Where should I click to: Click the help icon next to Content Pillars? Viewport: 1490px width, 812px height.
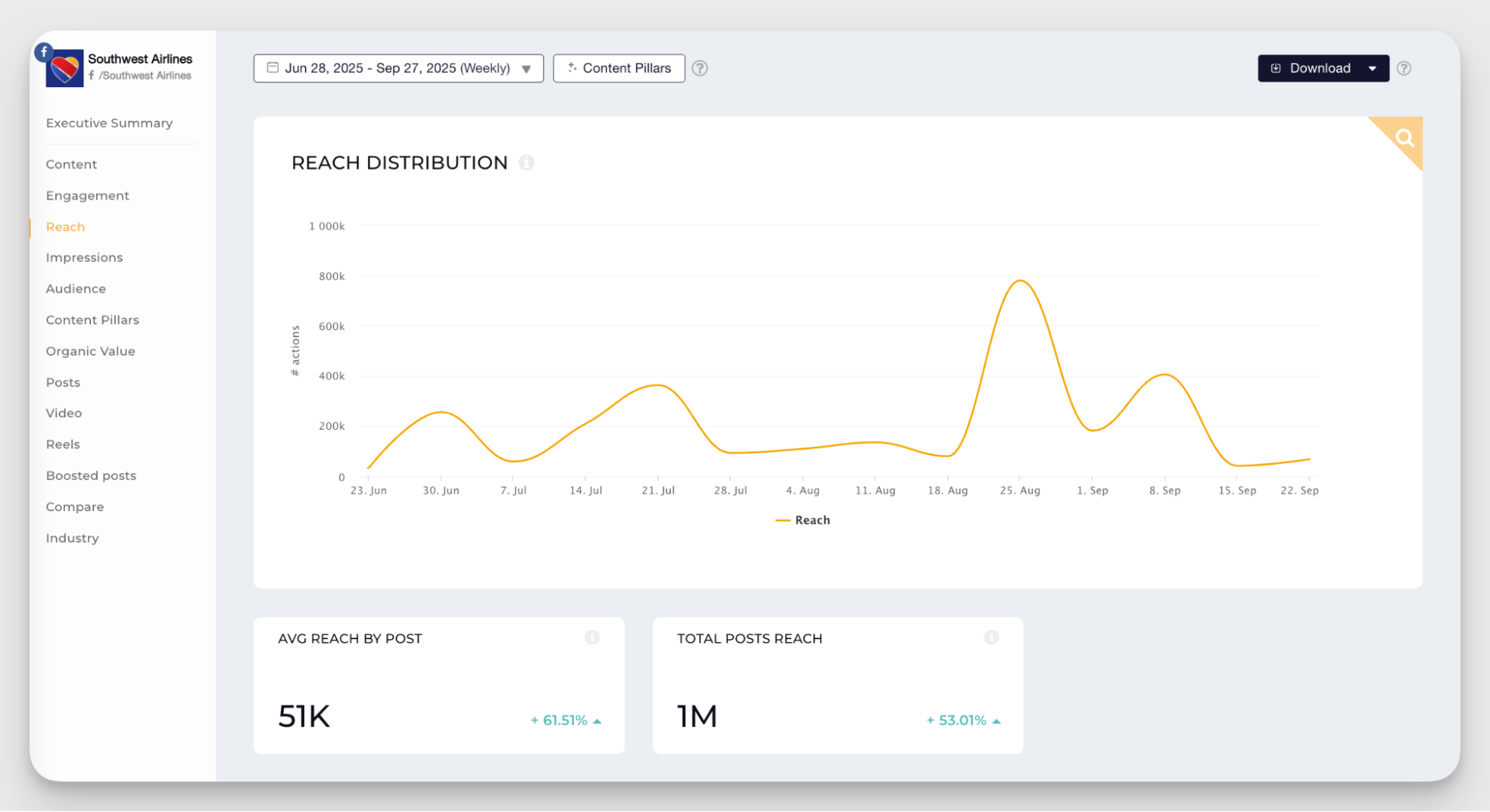(x=699, y=69)
